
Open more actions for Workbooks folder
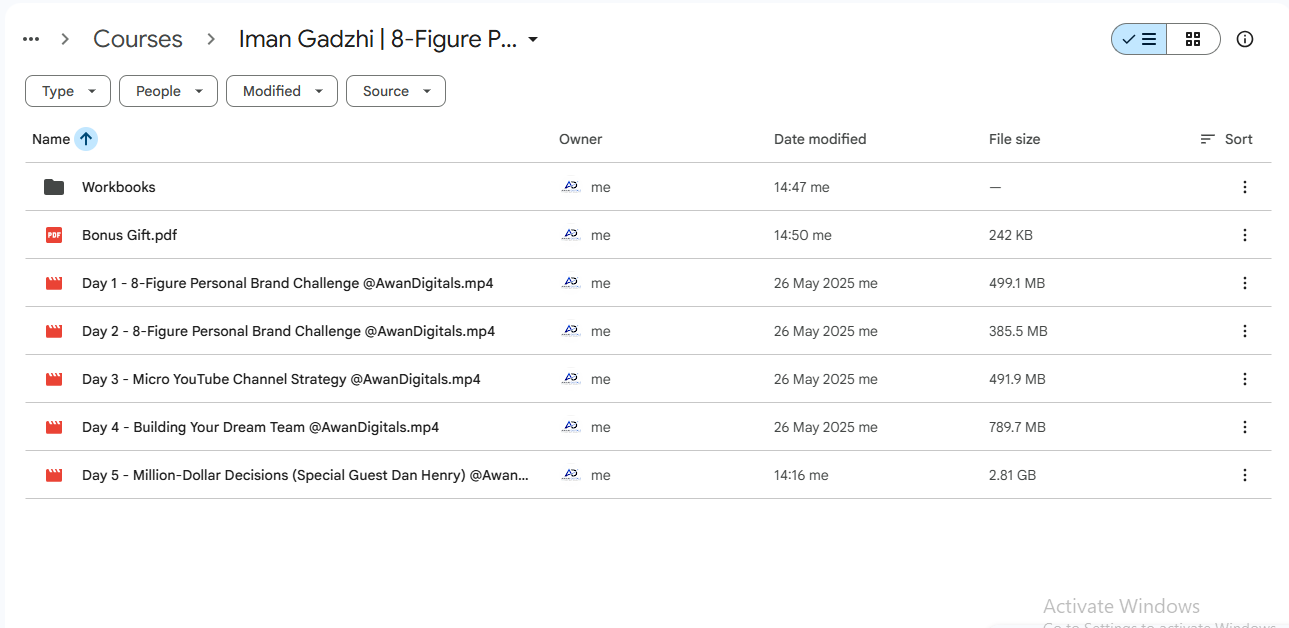tap(1245, 187)
